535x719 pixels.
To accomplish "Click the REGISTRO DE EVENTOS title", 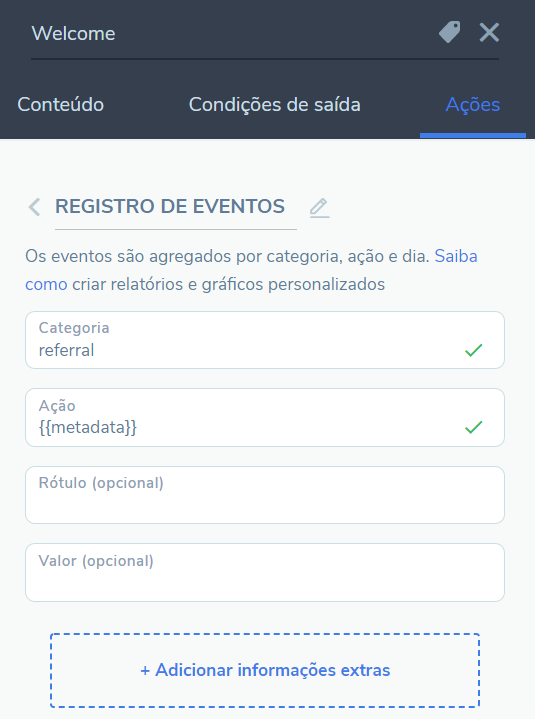I will pos(170,206).
